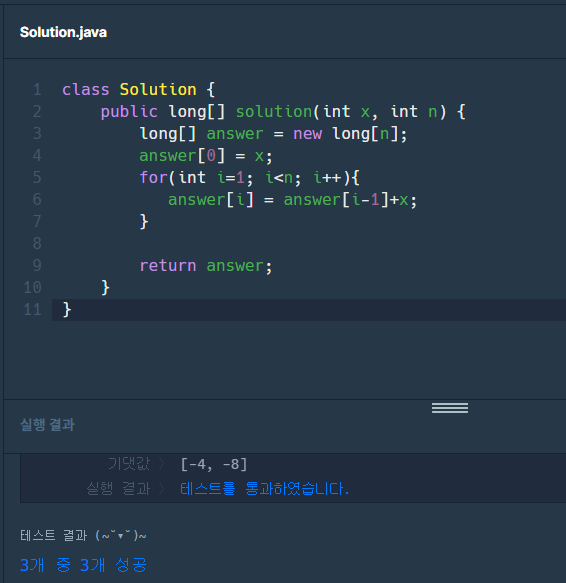Click the '테스트를 통과하였습니다.' result message
This screenshot has width=566, height=583.
tap(264, 489)
